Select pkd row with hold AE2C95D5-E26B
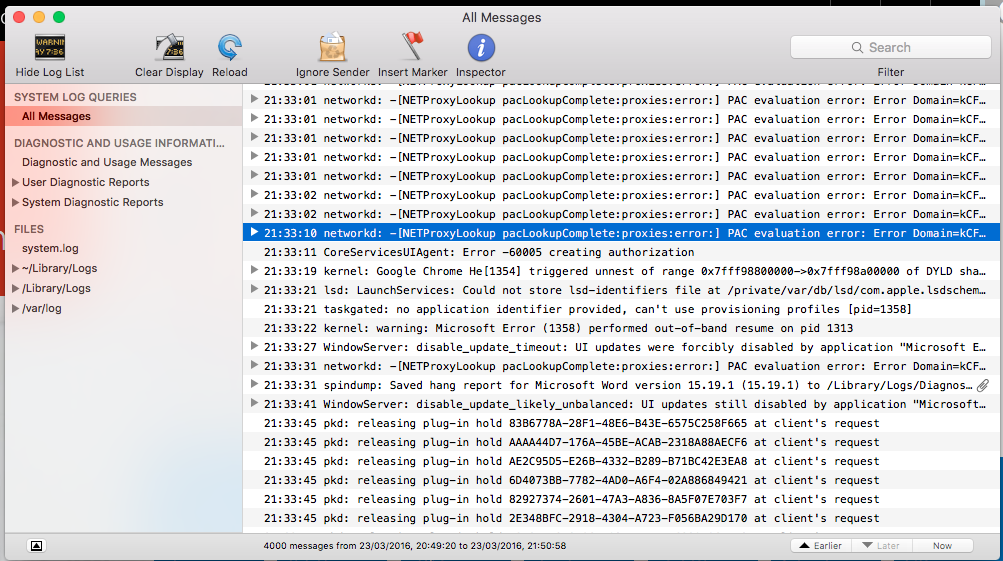This screenshot has width=1003, height=561. pyautogui.click(x=621, y=461)
